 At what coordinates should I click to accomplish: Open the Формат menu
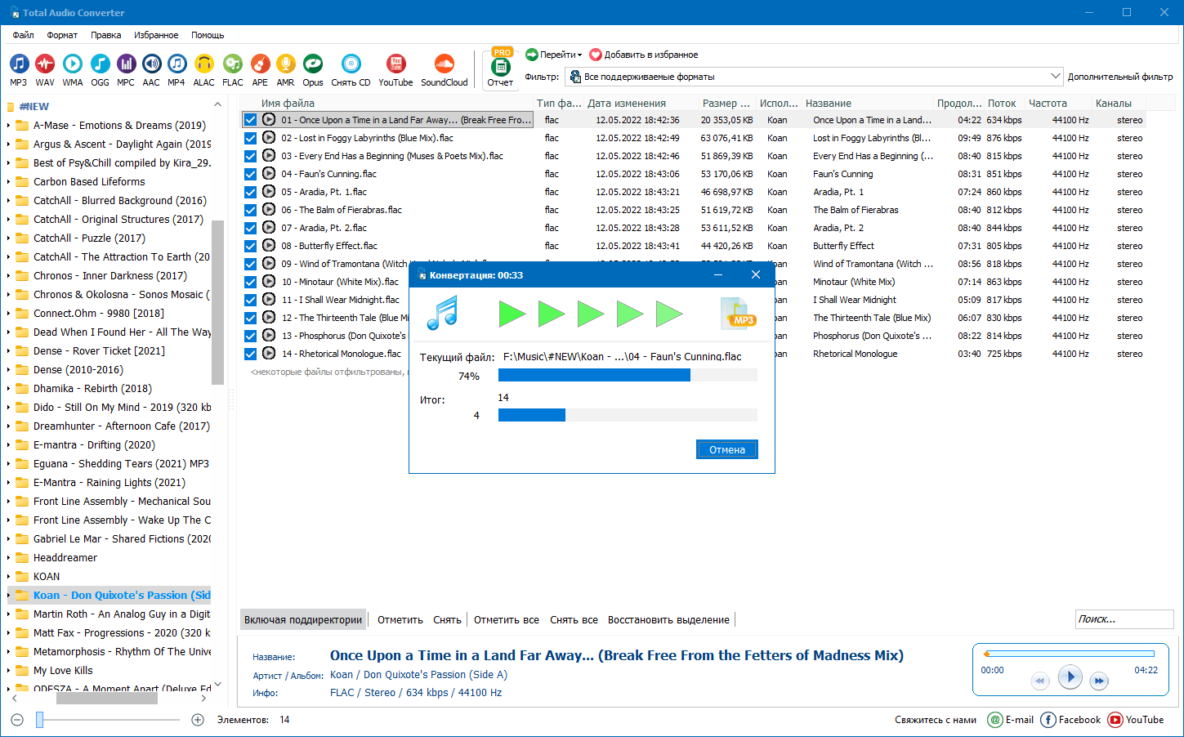pyautogui.click(x=62, y=35)
